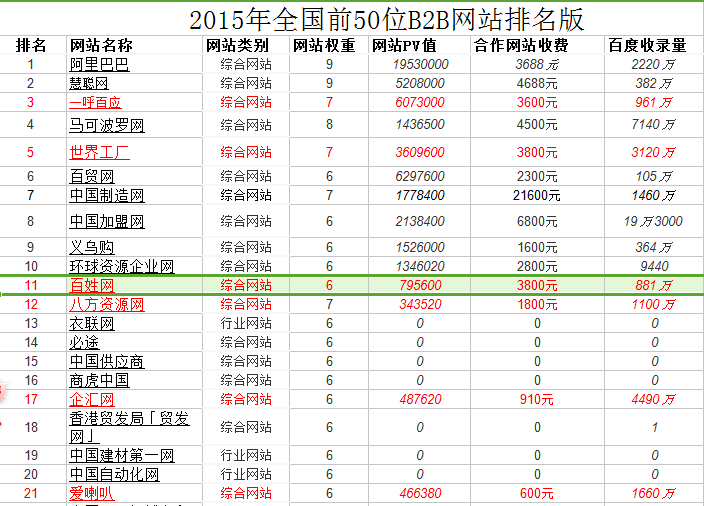Click the 中国制造网 site name
The height and width of the screenshot is (506, 704).
(x=107, y=195)
